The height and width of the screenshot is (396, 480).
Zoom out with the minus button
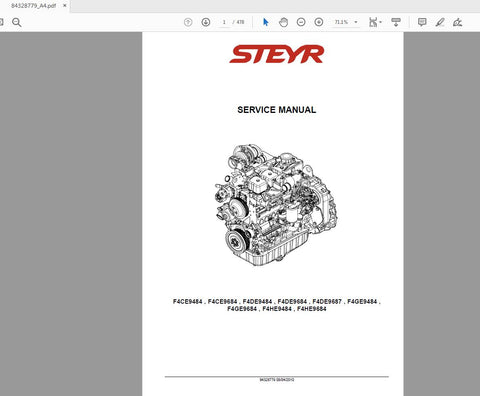click(x=301, y=22)
